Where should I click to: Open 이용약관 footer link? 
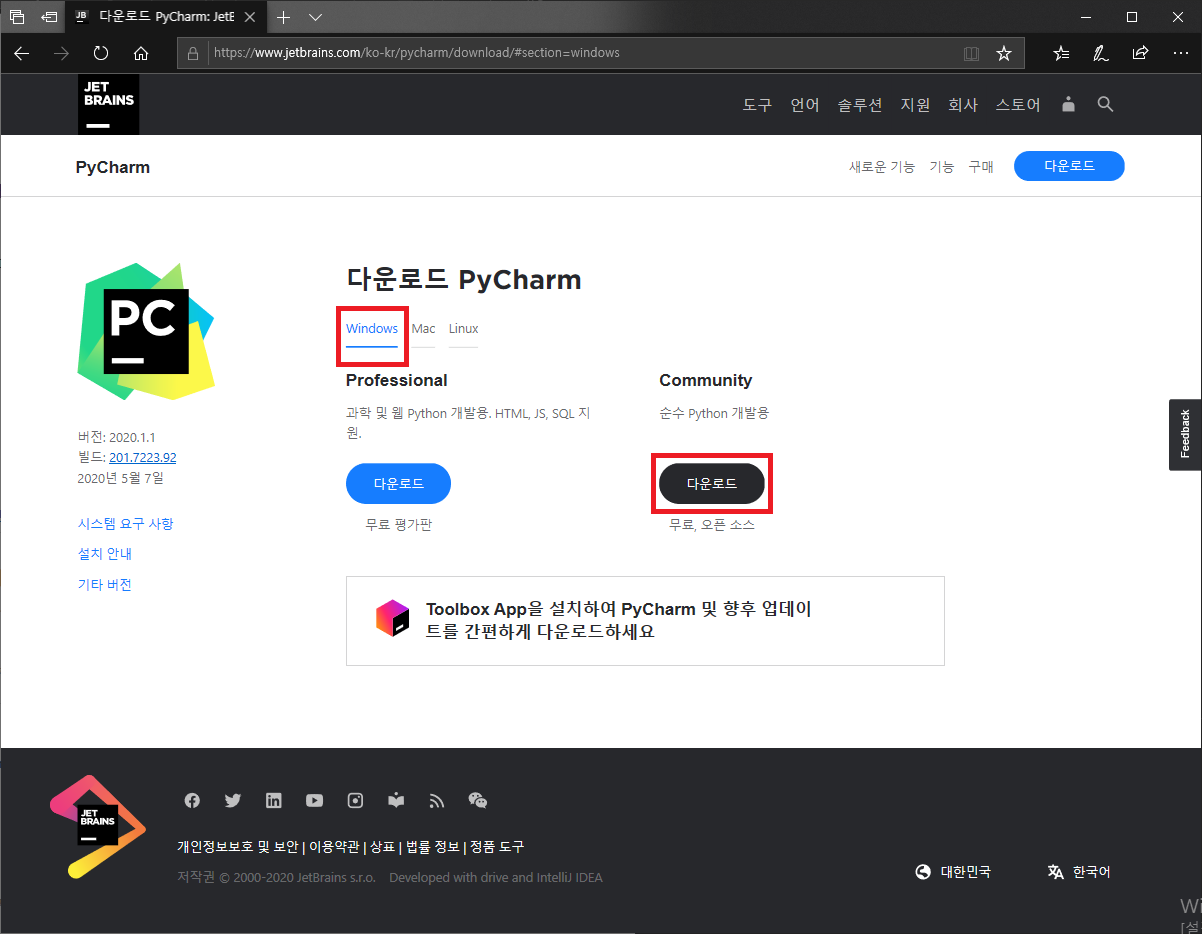334,847
